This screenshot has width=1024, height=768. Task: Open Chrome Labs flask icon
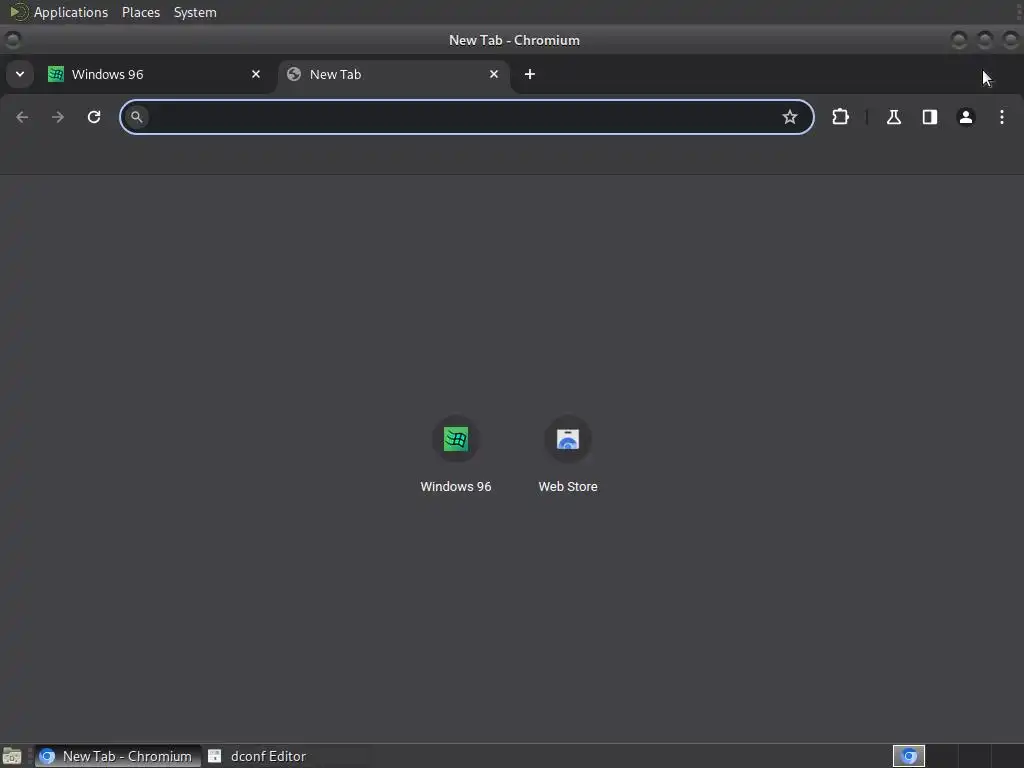893,117
